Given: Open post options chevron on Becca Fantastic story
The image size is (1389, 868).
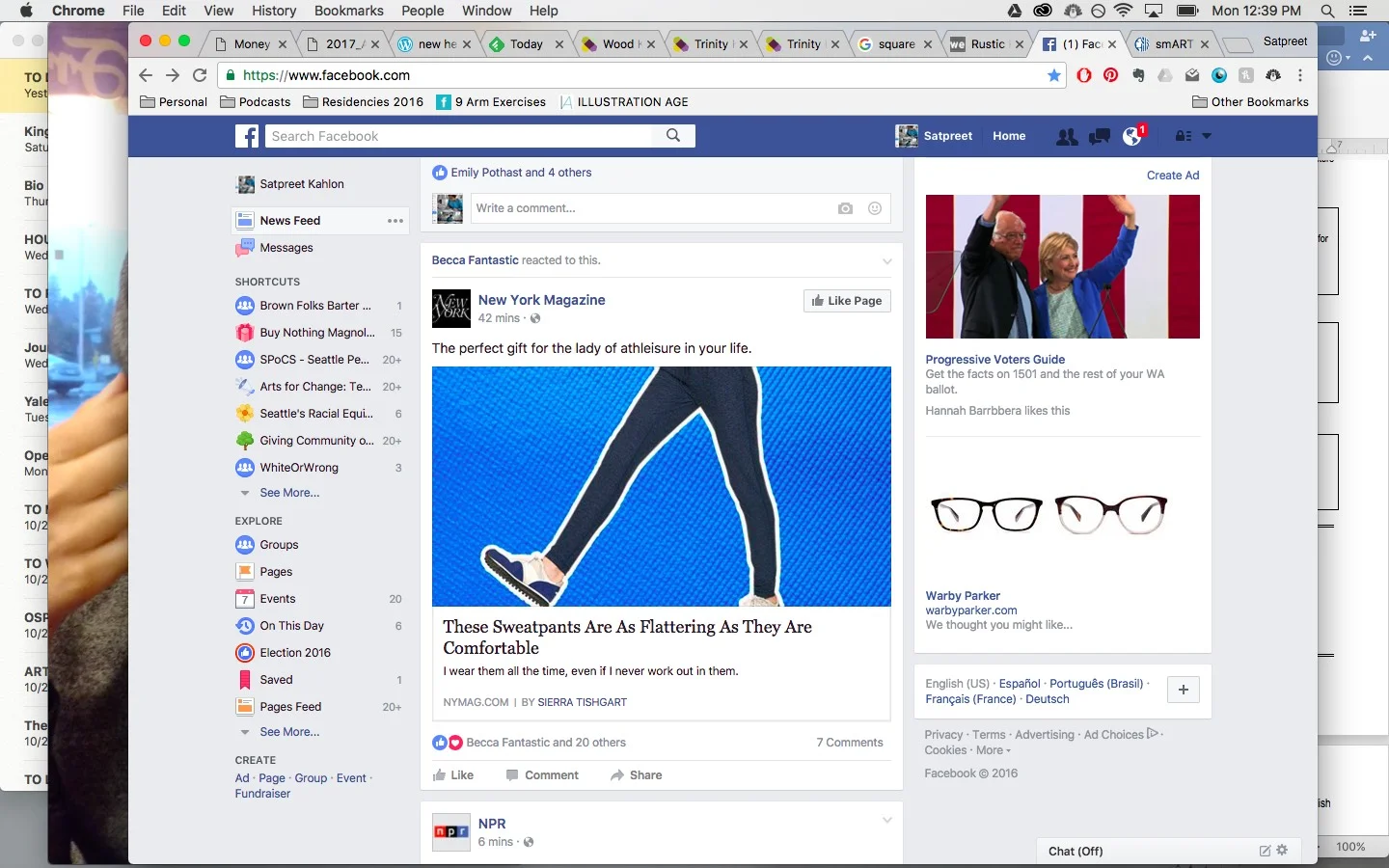Looking at the screenshot, I should 887,261.
